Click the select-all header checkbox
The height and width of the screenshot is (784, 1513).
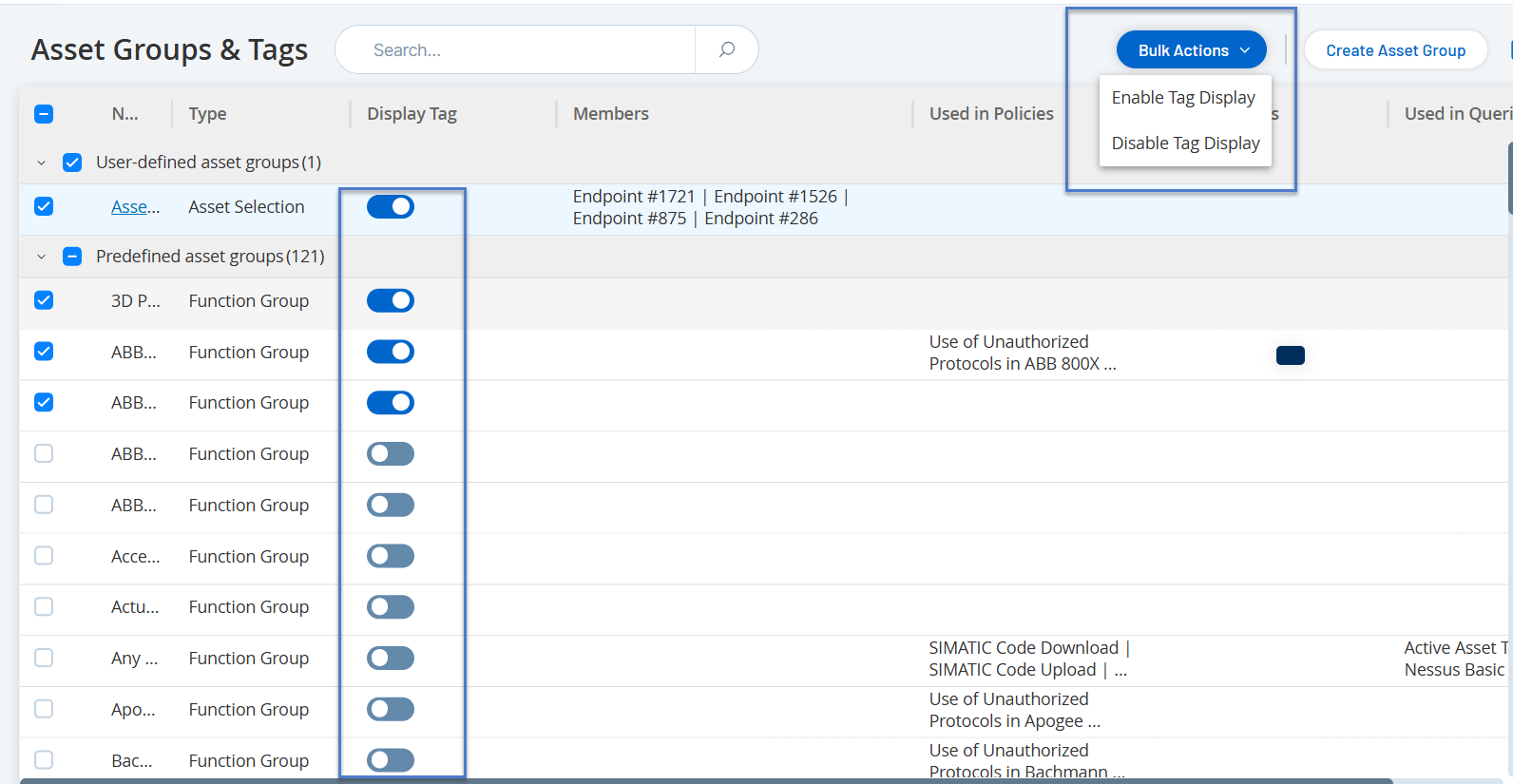coord(44,114)
